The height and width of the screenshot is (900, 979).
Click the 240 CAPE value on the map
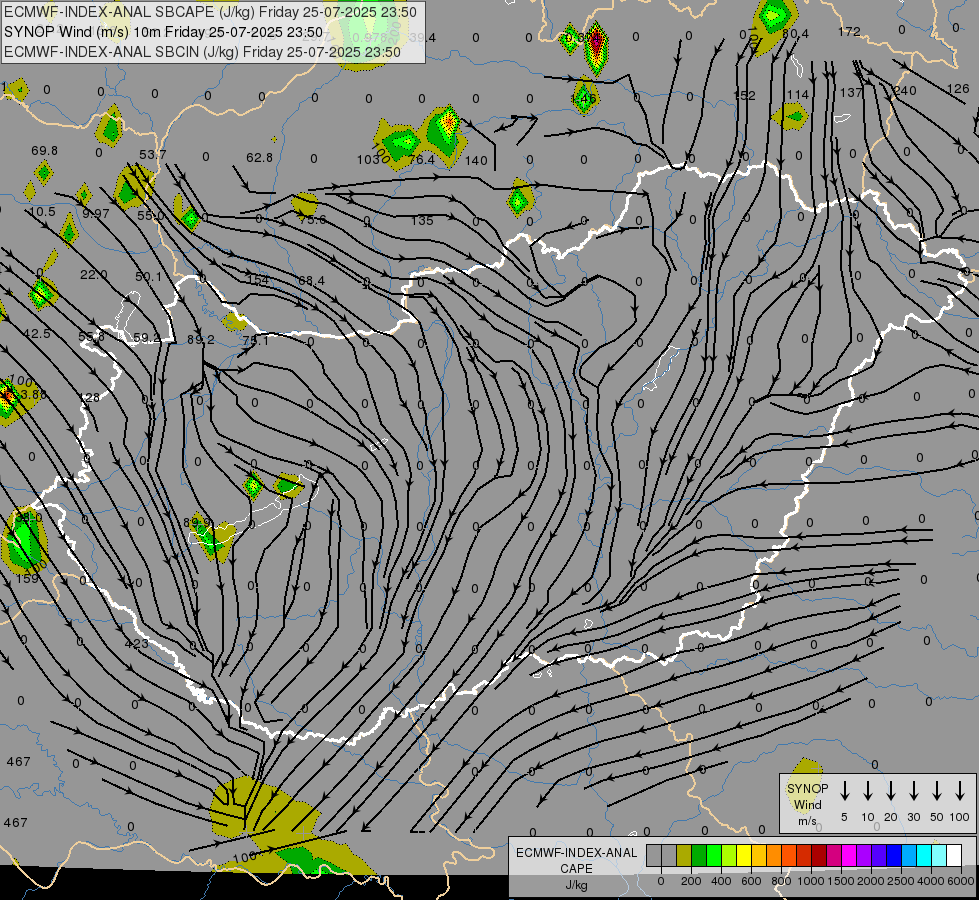tap(905, 91)
